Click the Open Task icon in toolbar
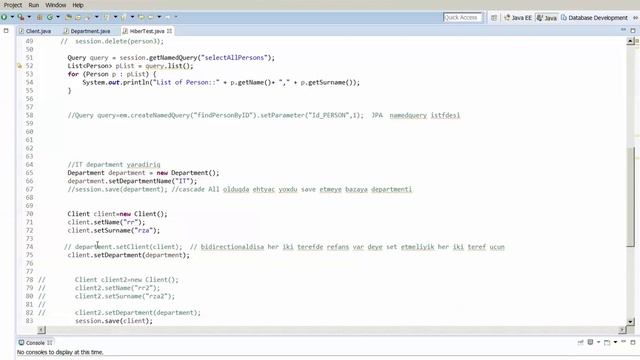This screenshot has width=640, height=360. pyautogui.click(x=78, y=18)
